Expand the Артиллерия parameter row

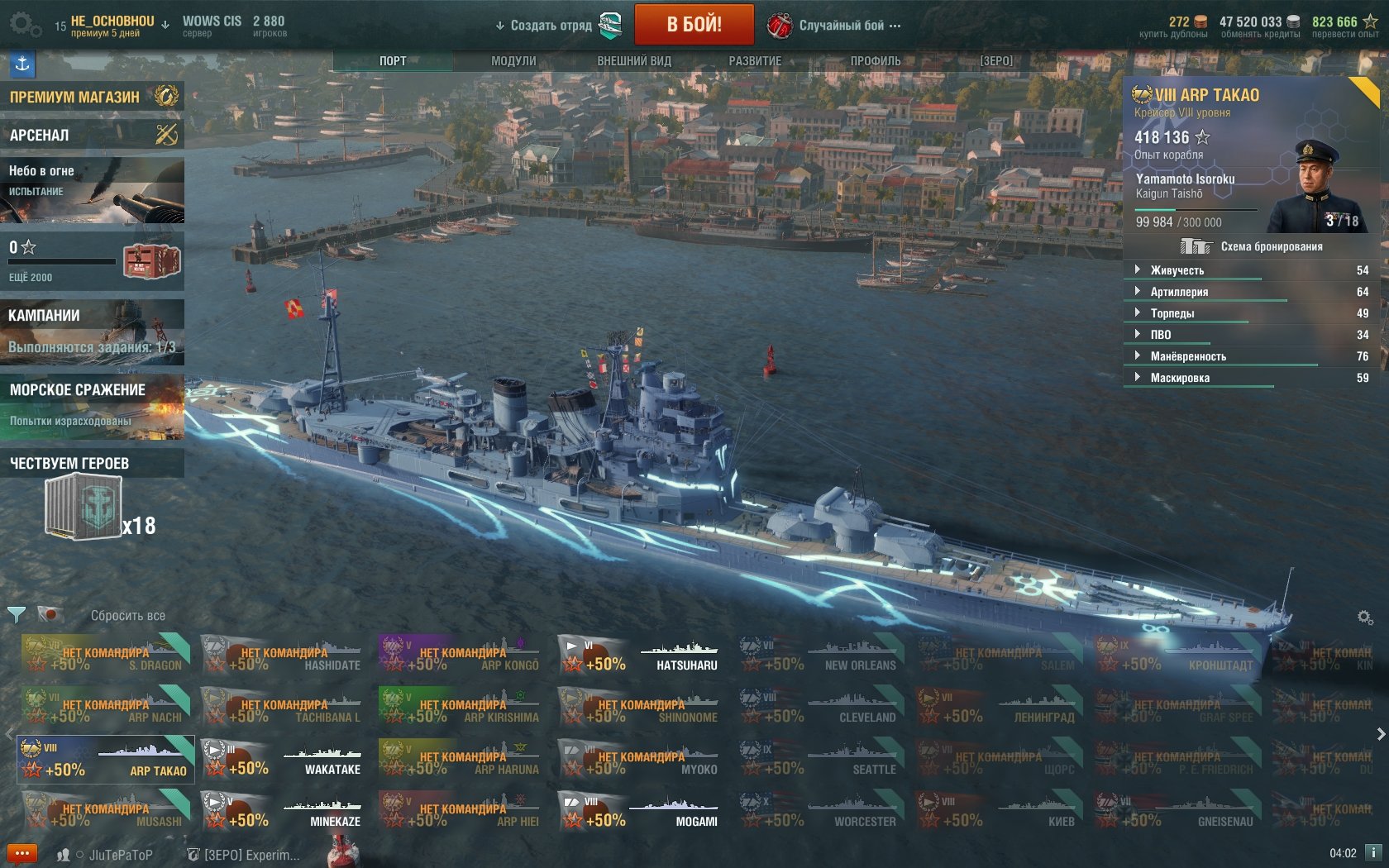(x=1251, y=292)
